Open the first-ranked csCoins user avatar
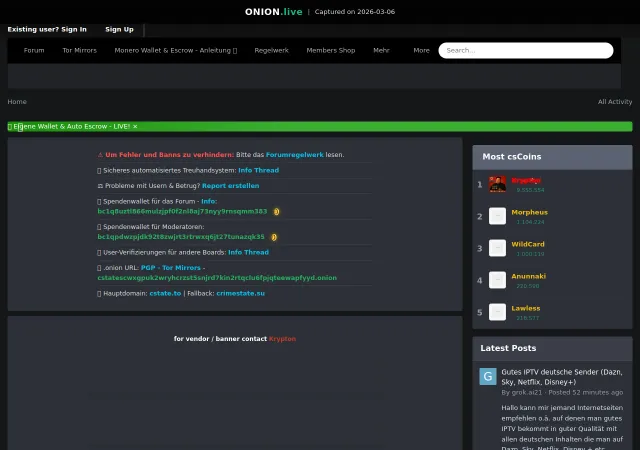The height and width of the screenshot is (450, 640). [497, 184]
